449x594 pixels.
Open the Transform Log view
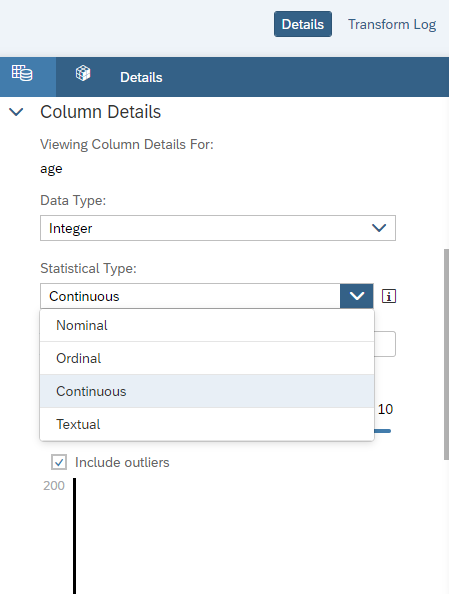click(x=392, y=24)
